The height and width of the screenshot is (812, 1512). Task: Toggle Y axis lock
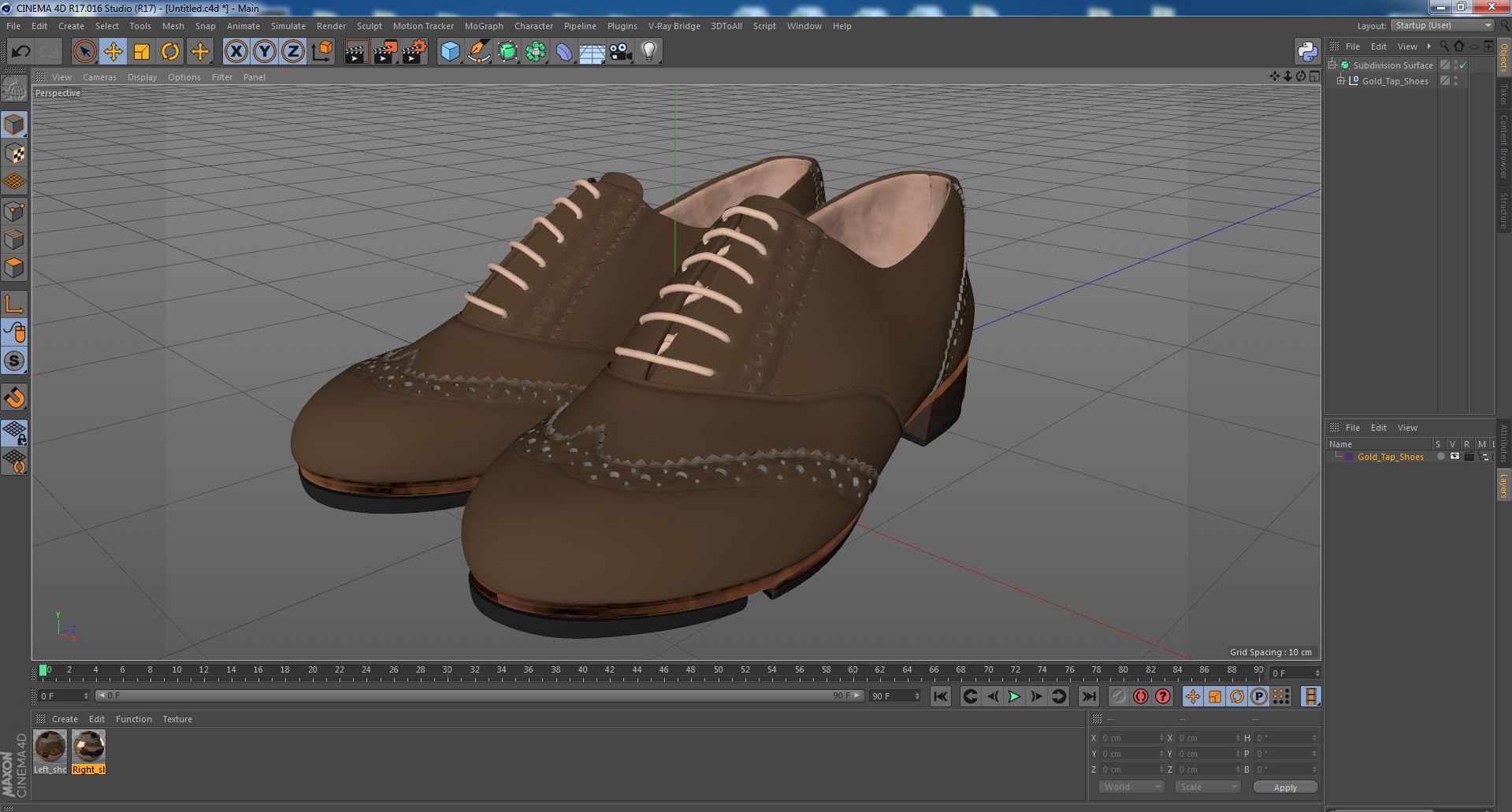click(264, 52)
